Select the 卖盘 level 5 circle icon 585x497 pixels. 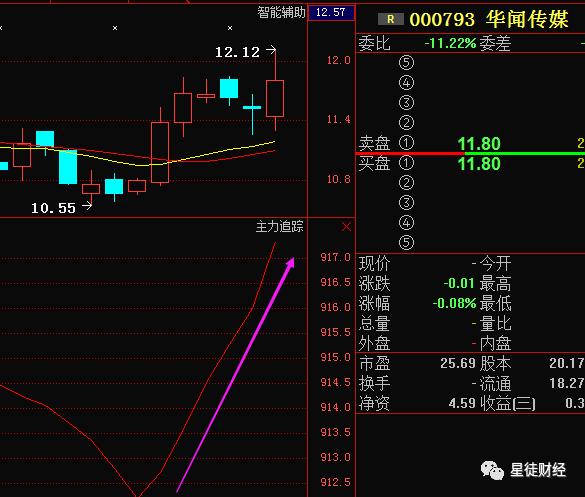(x=406, y=62)
